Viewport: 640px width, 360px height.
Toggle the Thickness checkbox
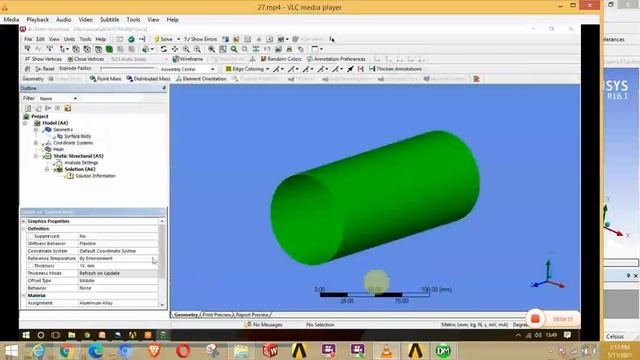(x=31, y=266)
